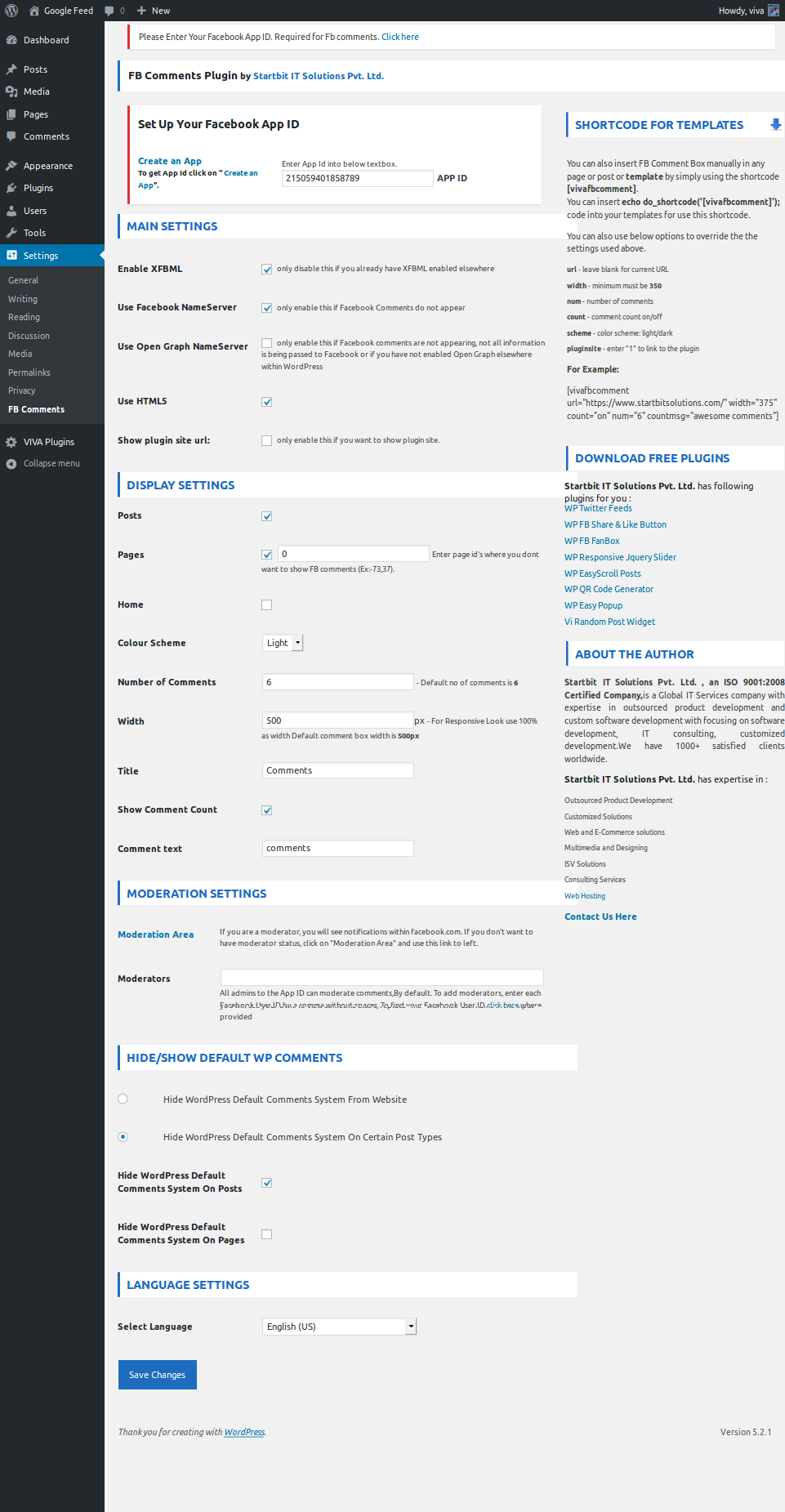
Task: Open the WordPress logo menu
Action: [11, 11]
